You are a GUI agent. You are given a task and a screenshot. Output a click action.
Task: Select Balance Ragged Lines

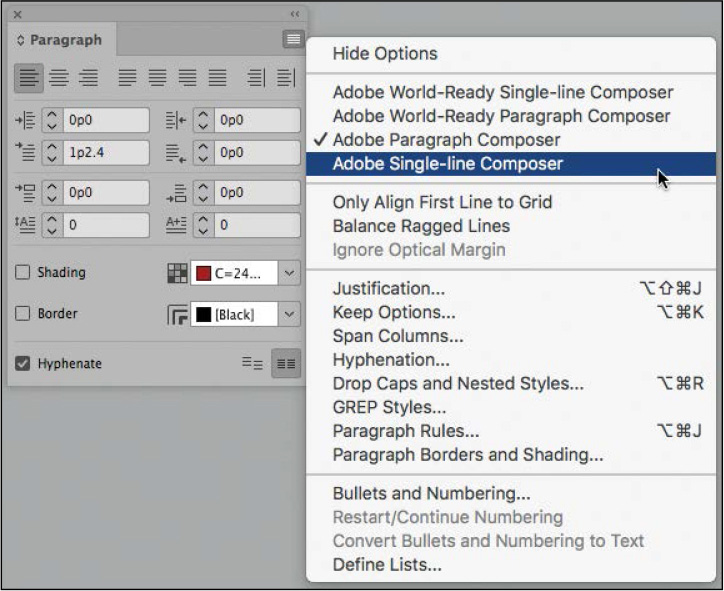coord(511,226)
